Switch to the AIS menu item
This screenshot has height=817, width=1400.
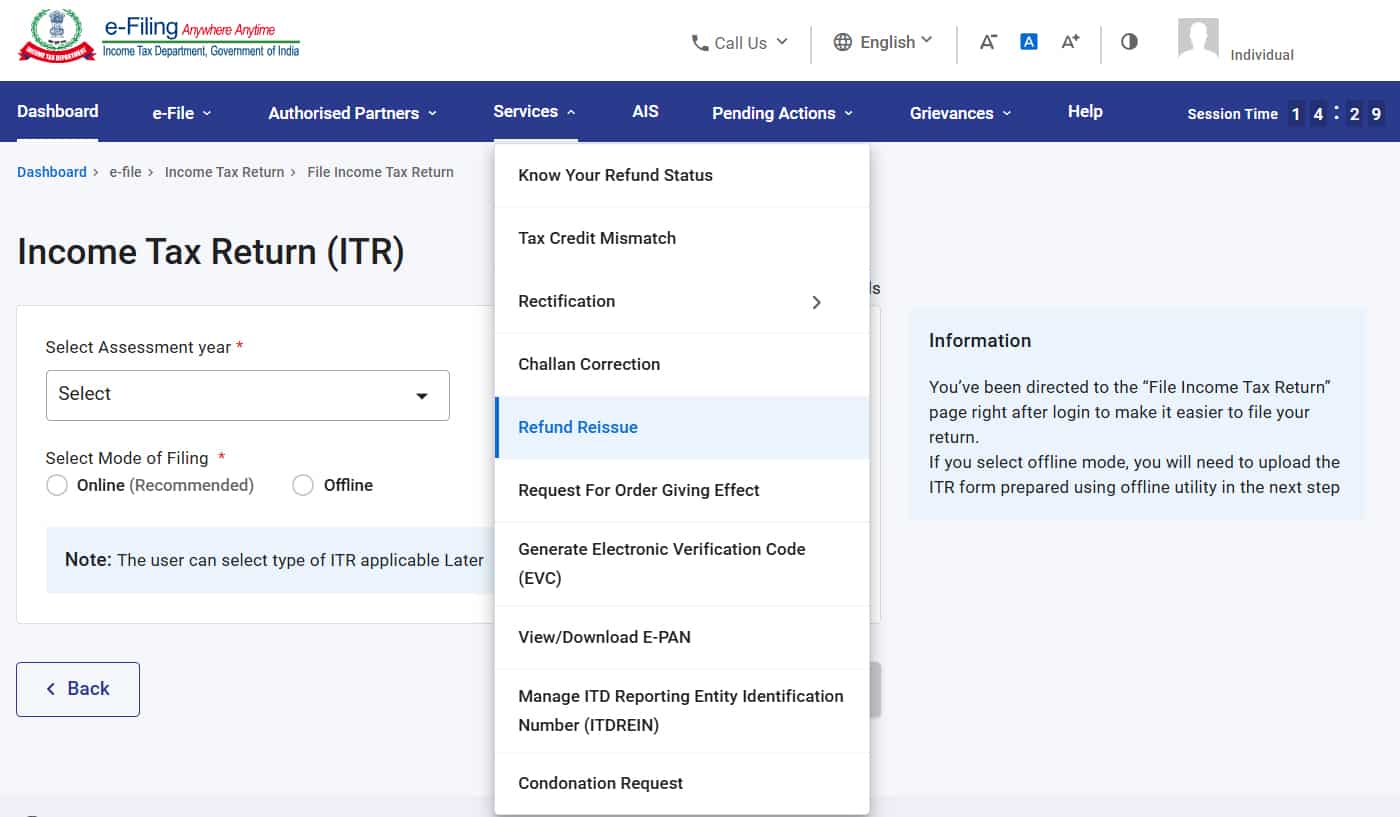point(645,112)
